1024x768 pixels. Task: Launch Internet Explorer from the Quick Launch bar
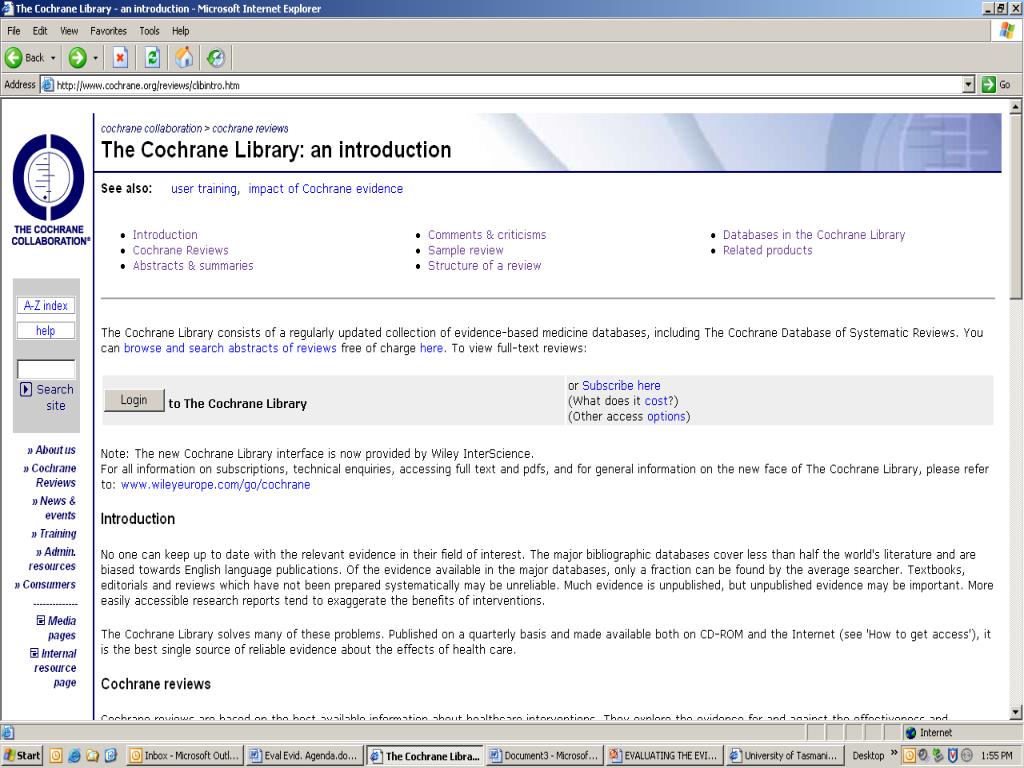click(x=74, y=756)
